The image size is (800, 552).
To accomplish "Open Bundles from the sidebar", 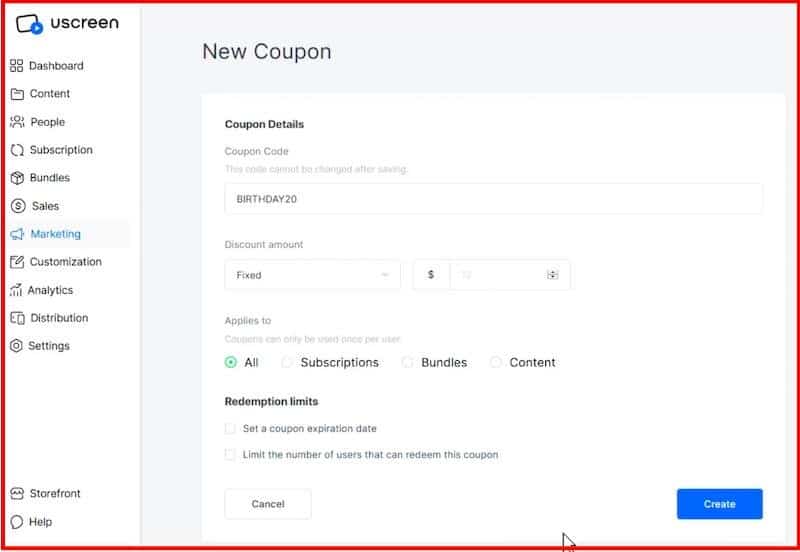I will pyautogui.click(x=49, y=178).
